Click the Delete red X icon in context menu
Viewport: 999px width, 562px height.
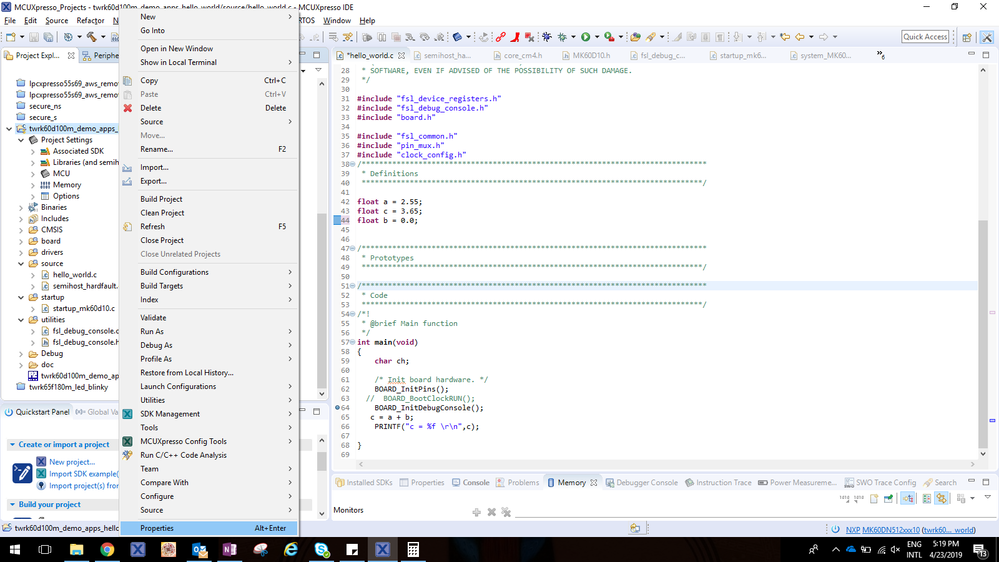[128, 108]
